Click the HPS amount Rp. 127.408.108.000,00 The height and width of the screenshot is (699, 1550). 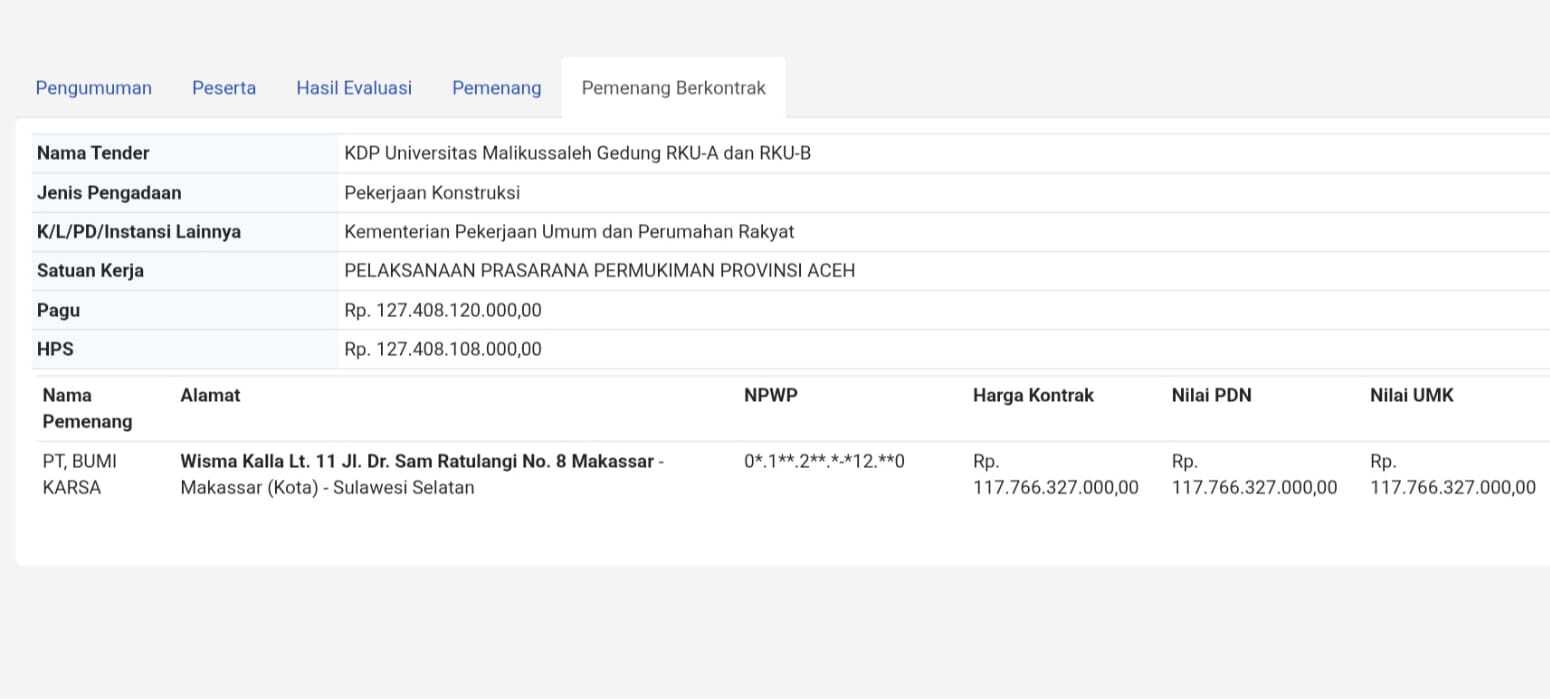pyautogui.click(x=443, y=349)
